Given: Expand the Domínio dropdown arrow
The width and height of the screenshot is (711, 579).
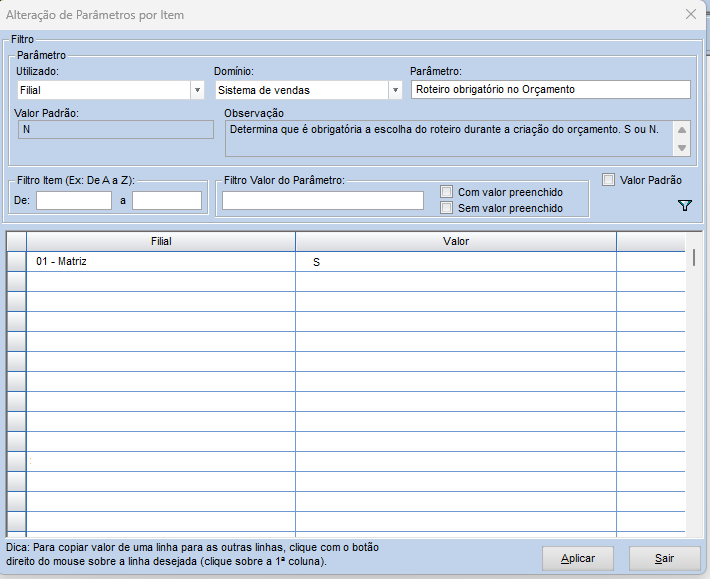Looking at the screenshot, I should click(395, 90).
